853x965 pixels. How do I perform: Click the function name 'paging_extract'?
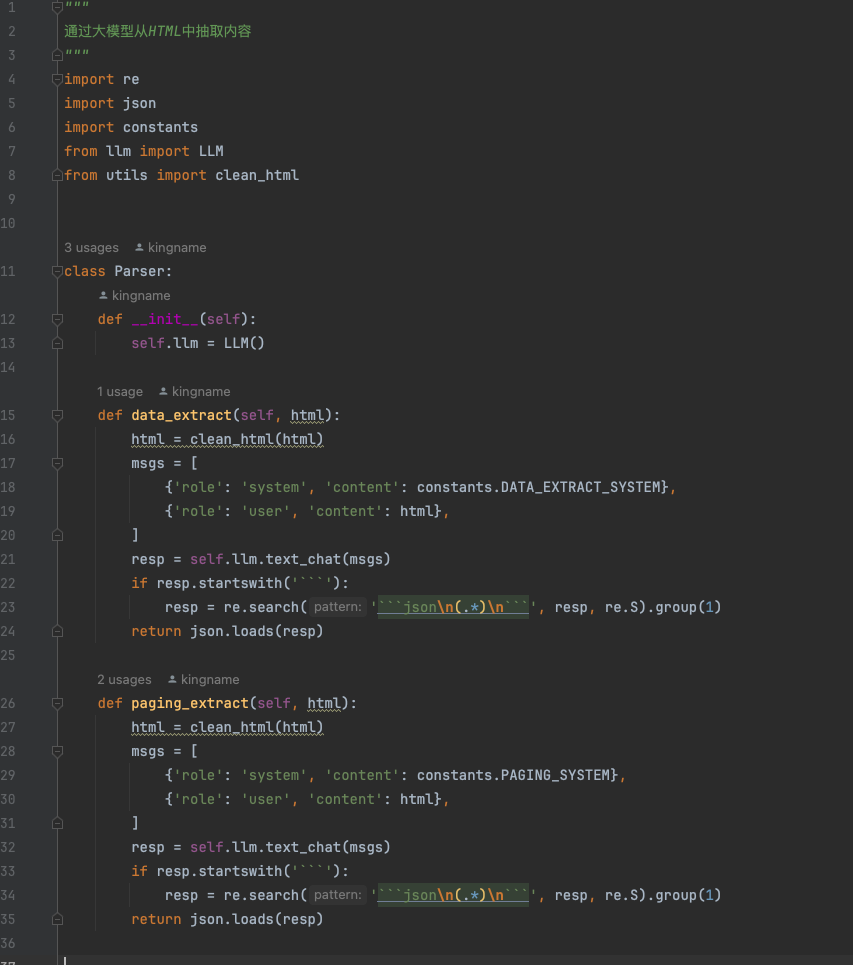[x=190, y=703]
